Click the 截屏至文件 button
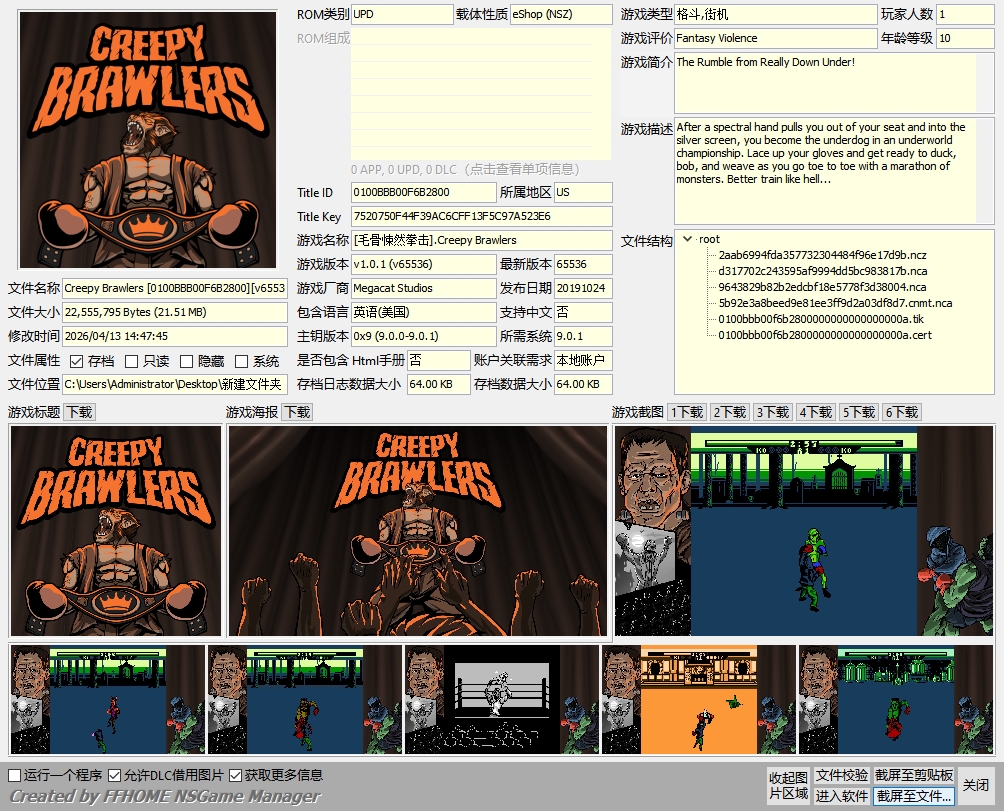1004x811 pixels. 914,796
